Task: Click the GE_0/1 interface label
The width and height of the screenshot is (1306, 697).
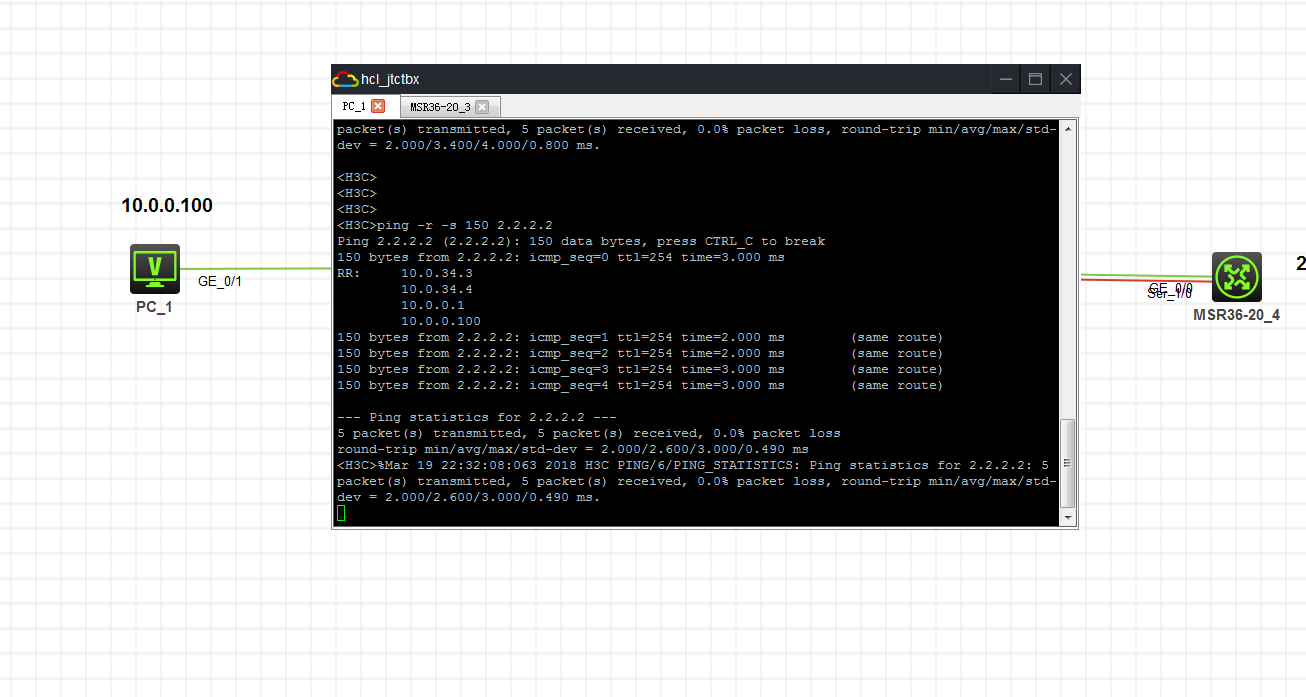Action: point(220,282)
